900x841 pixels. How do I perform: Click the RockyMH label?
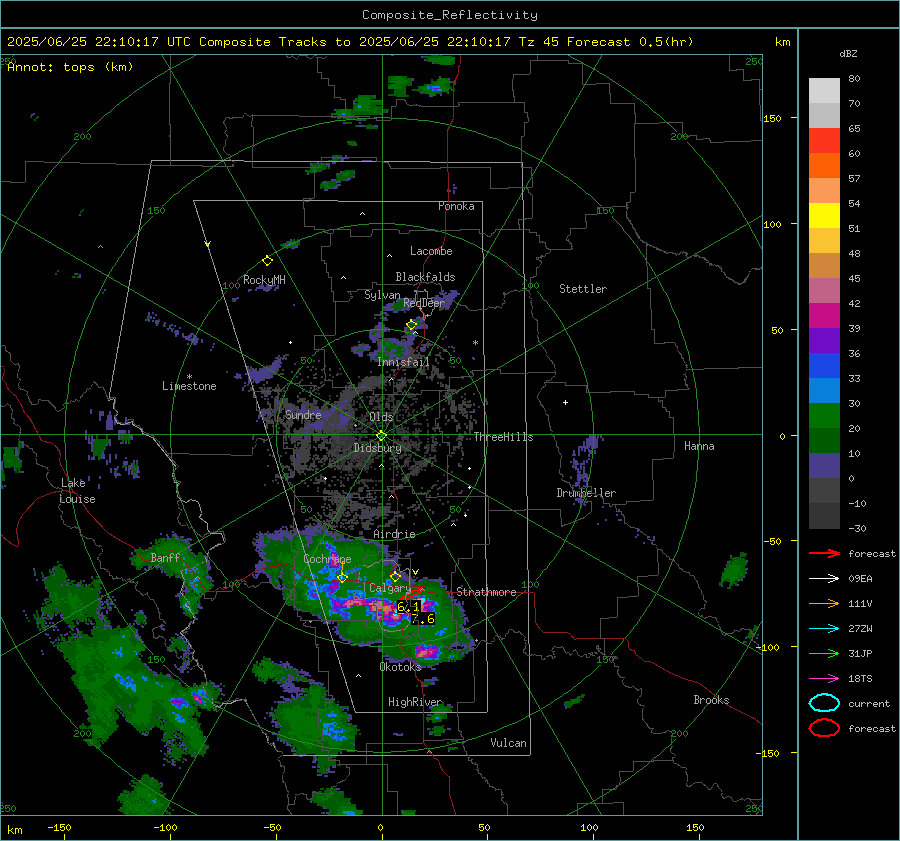tap(264, 280)
